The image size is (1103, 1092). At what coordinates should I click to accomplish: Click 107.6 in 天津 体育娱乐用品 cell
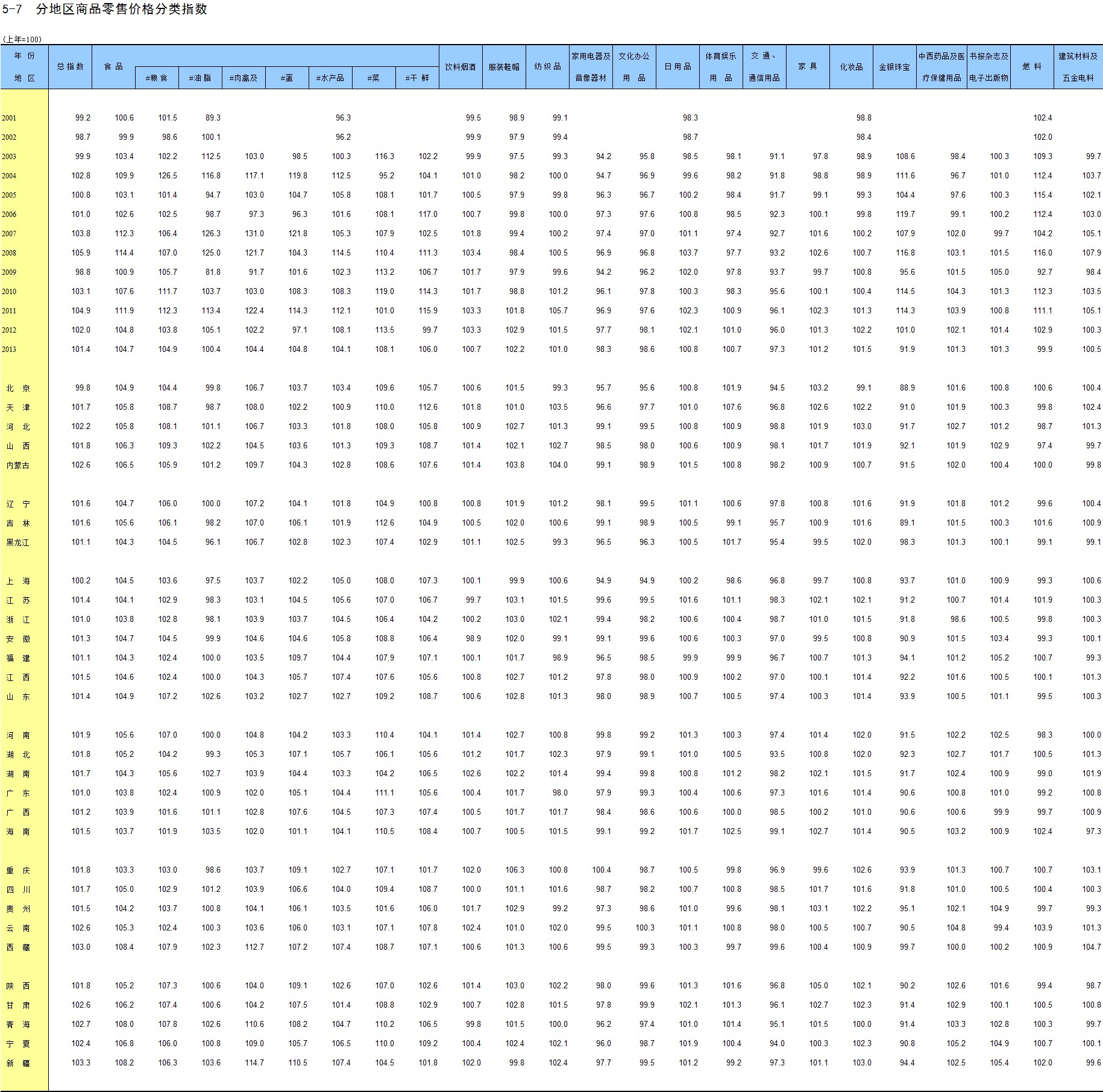732,407
